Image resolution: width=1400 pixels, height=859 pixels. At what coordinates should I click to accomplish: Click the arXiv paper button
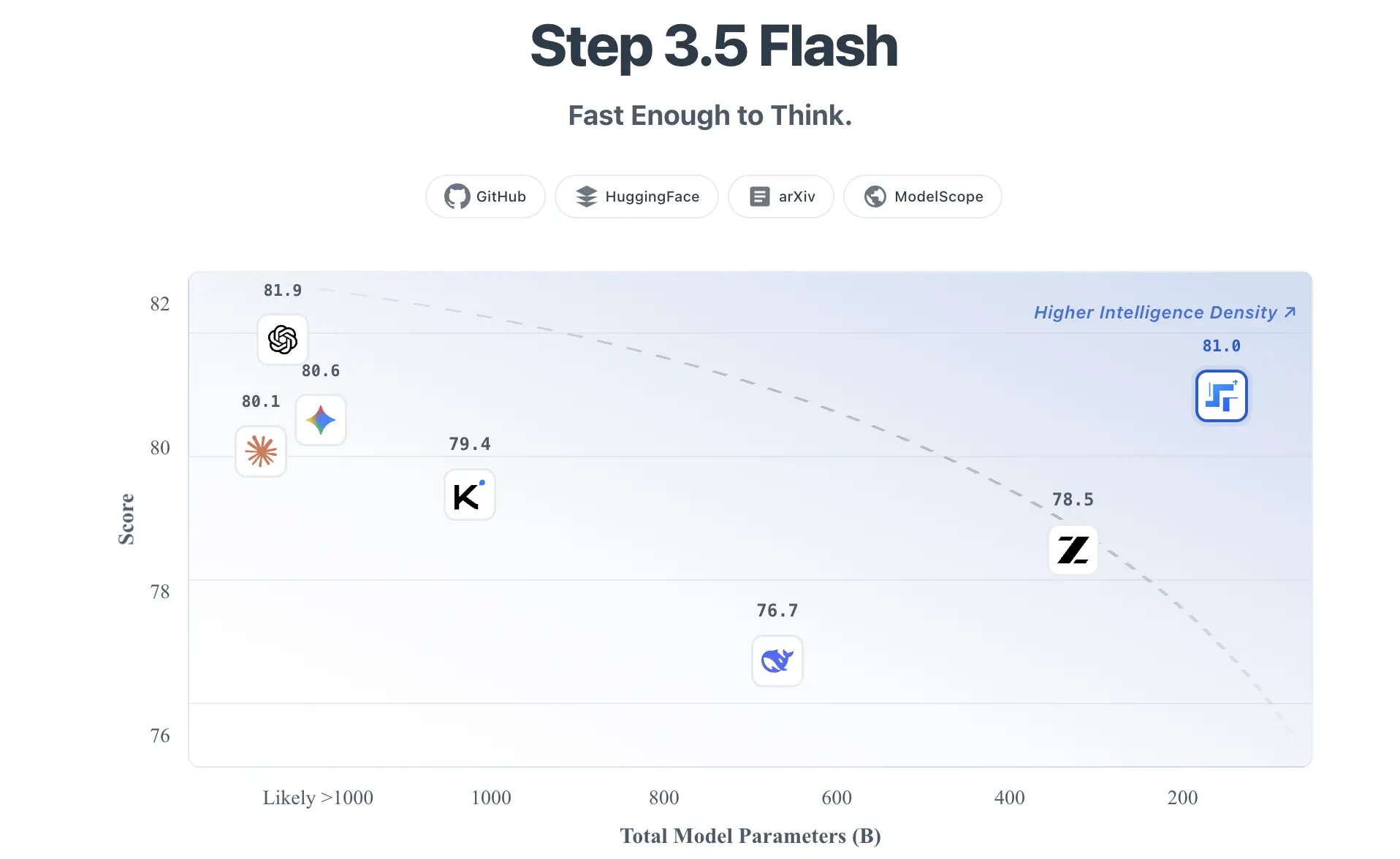pyautogui.click(x=780, y=196)
